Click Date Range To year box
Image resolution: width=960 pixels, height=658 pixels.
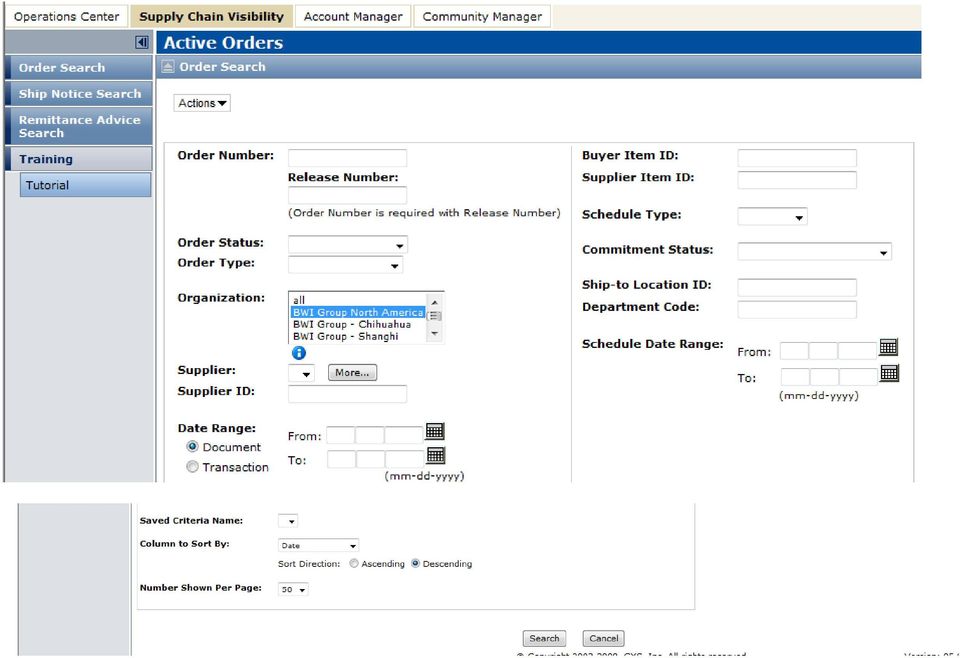tap(404, 459)
